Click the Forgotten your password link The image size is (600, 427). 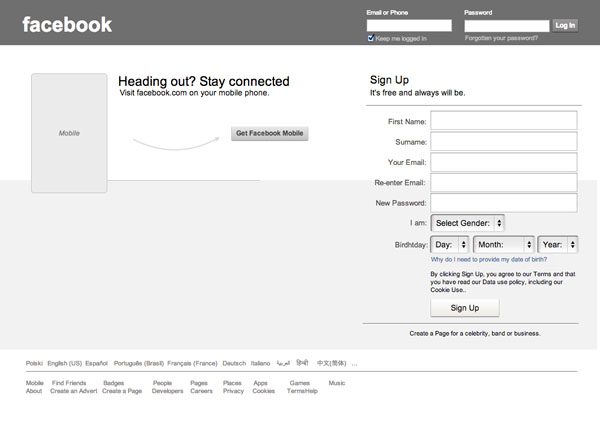501,38
